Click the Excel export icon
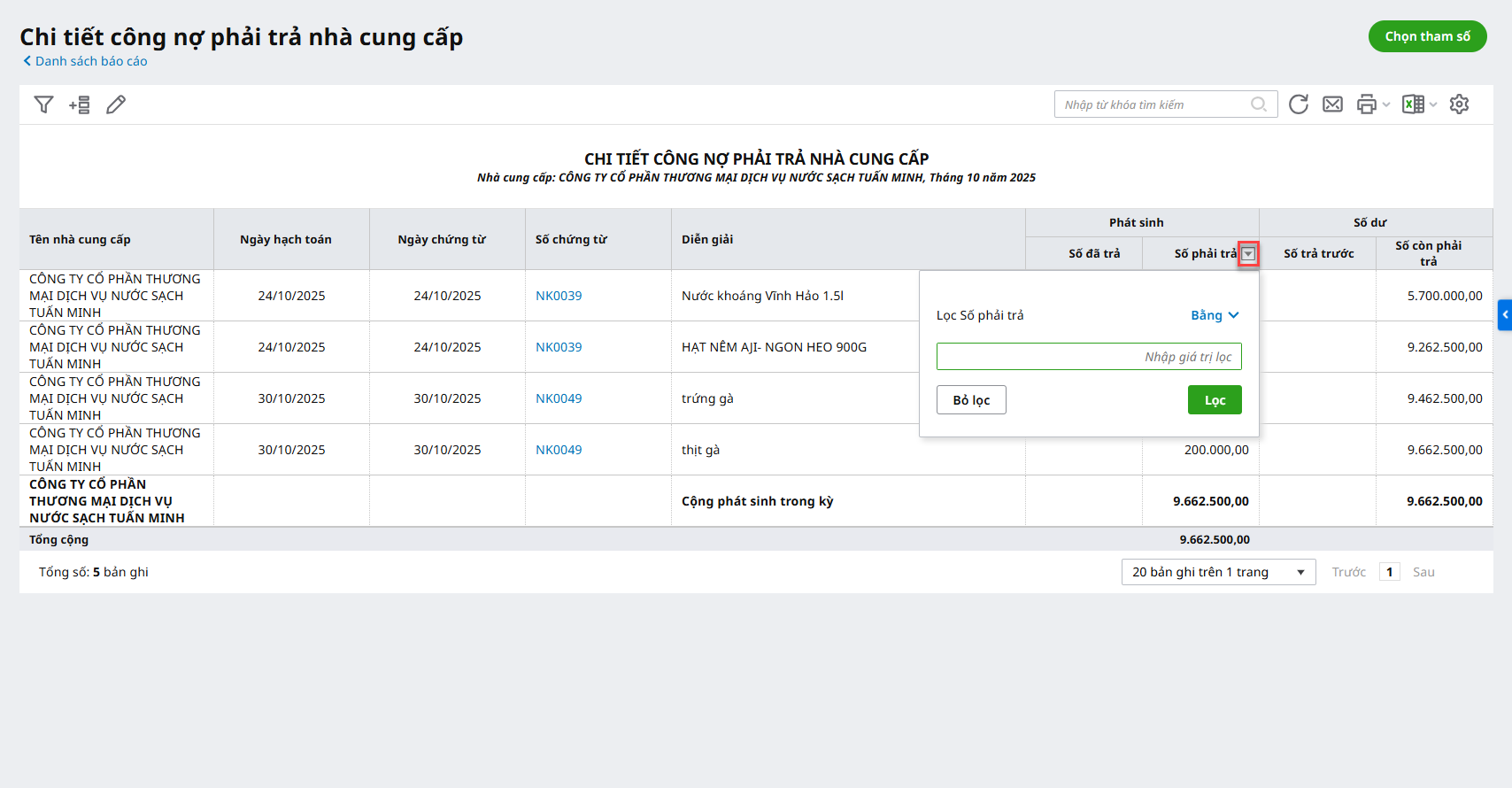Viewport: 1512px width, 788px height. click(1413, 104)
